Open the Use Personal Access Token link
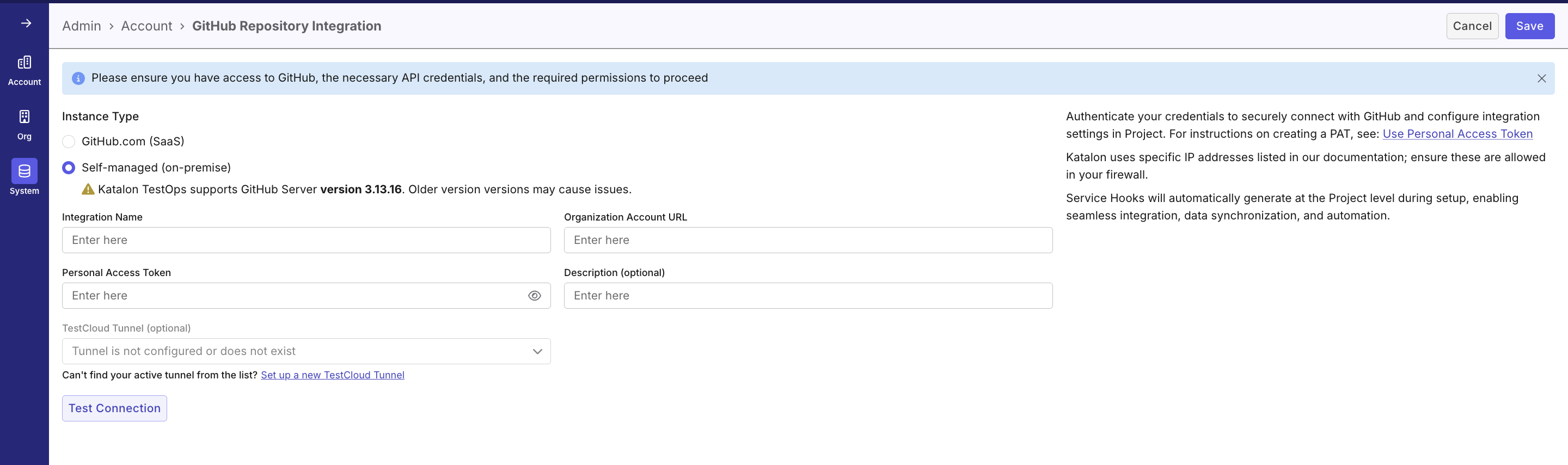This screenshot has width=1568, height=465. 1457,134
